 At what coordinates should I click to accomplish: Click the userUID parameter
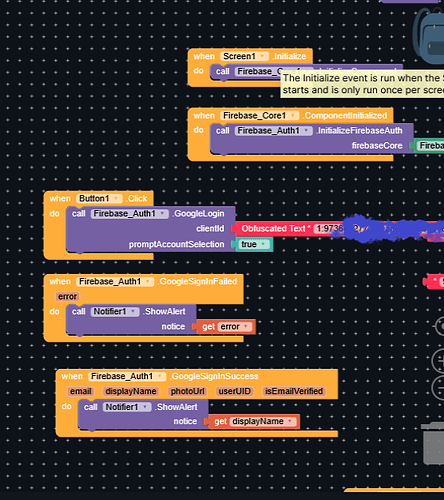pyautogui.click(x=234, y=391)
